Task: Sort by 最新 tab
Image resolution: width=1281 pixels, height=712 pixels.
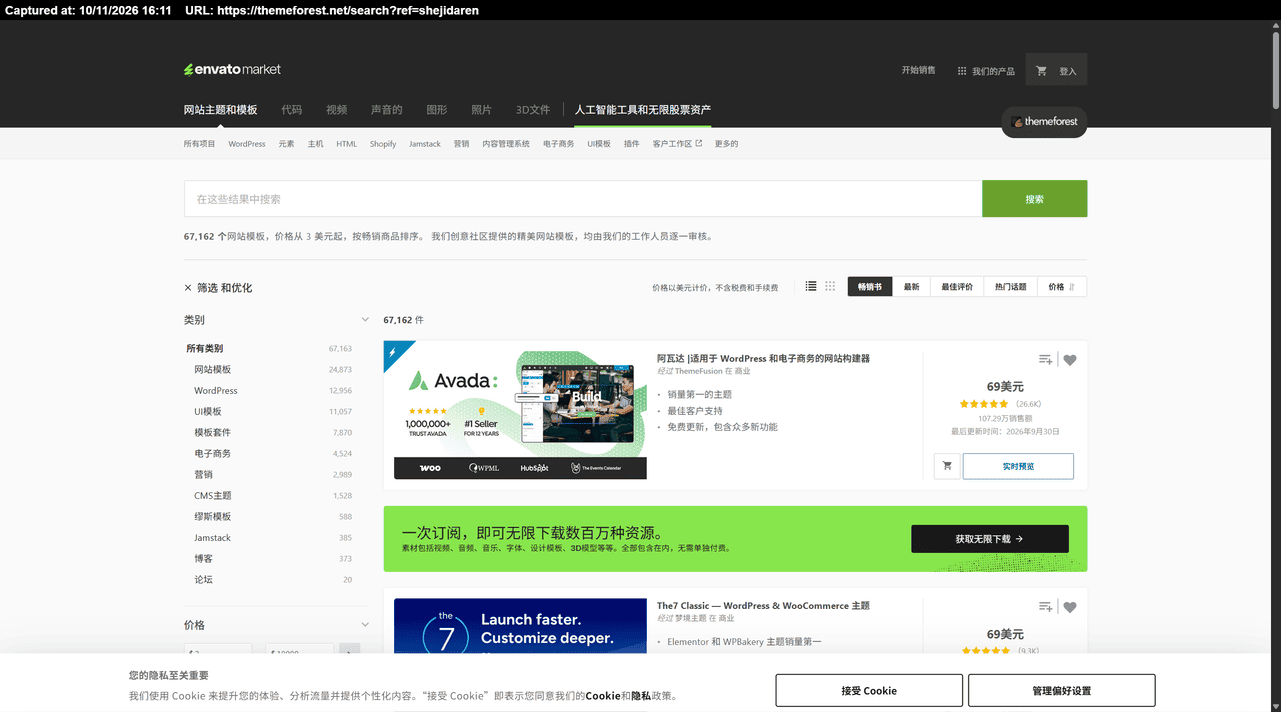Action: [x=912, y=287]
